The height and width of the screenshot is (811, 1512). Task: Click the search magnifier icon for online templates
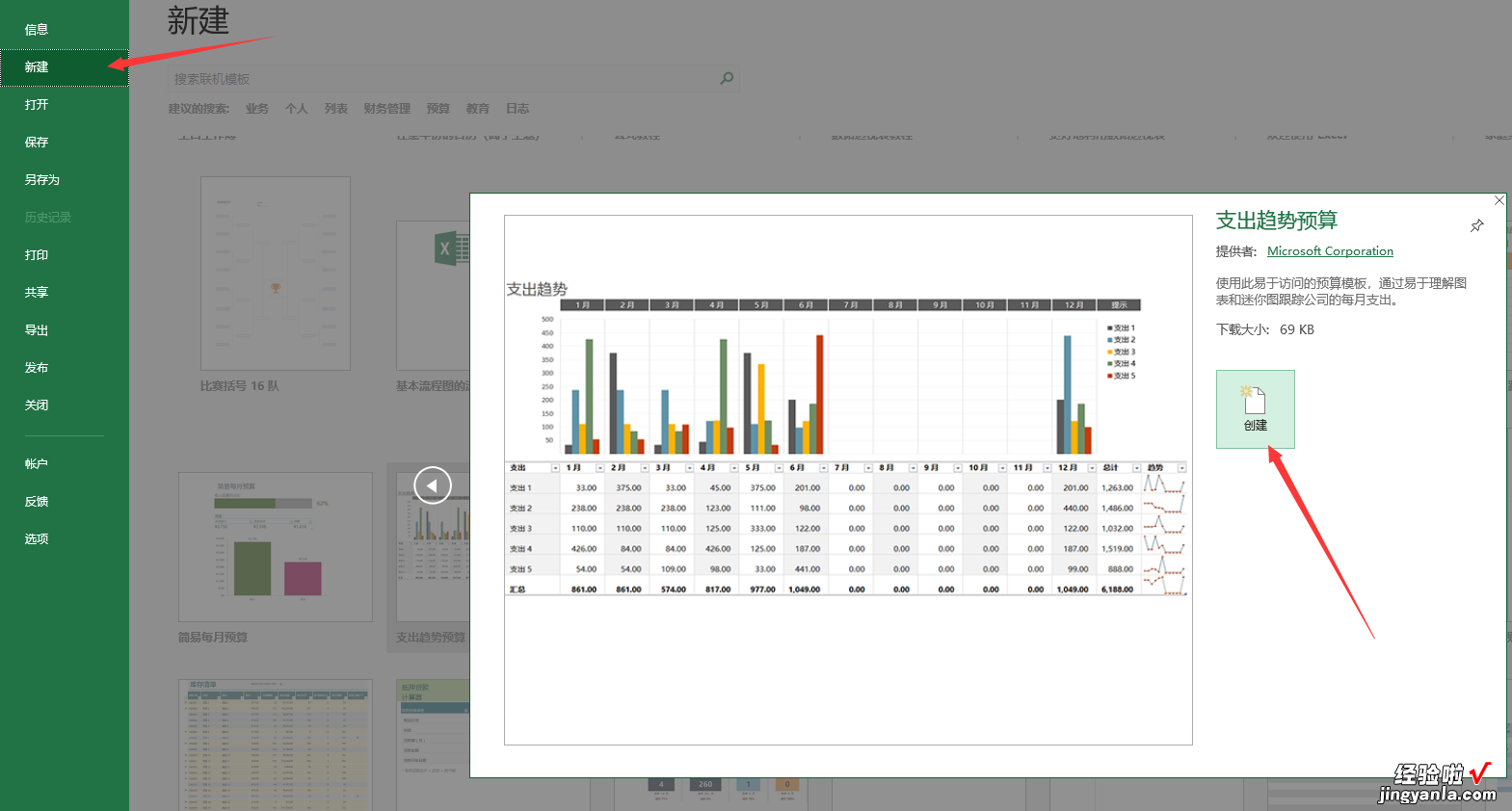point(727,78)
